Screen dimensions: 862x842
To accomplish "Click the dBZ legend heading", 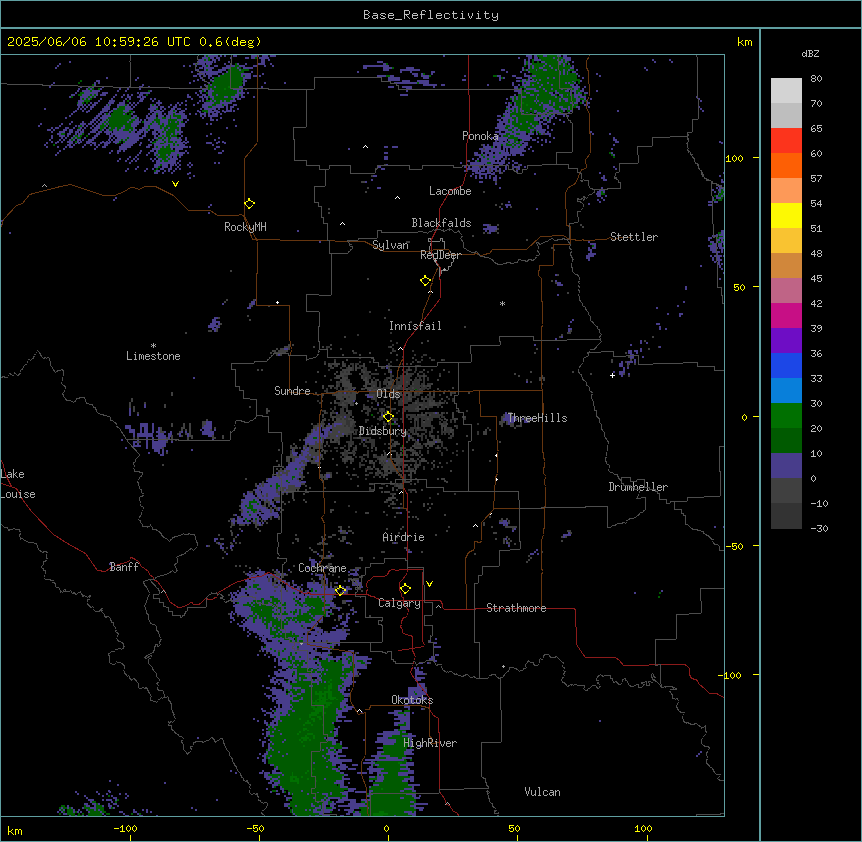I will pyautogui.click(x=810, y=54).
